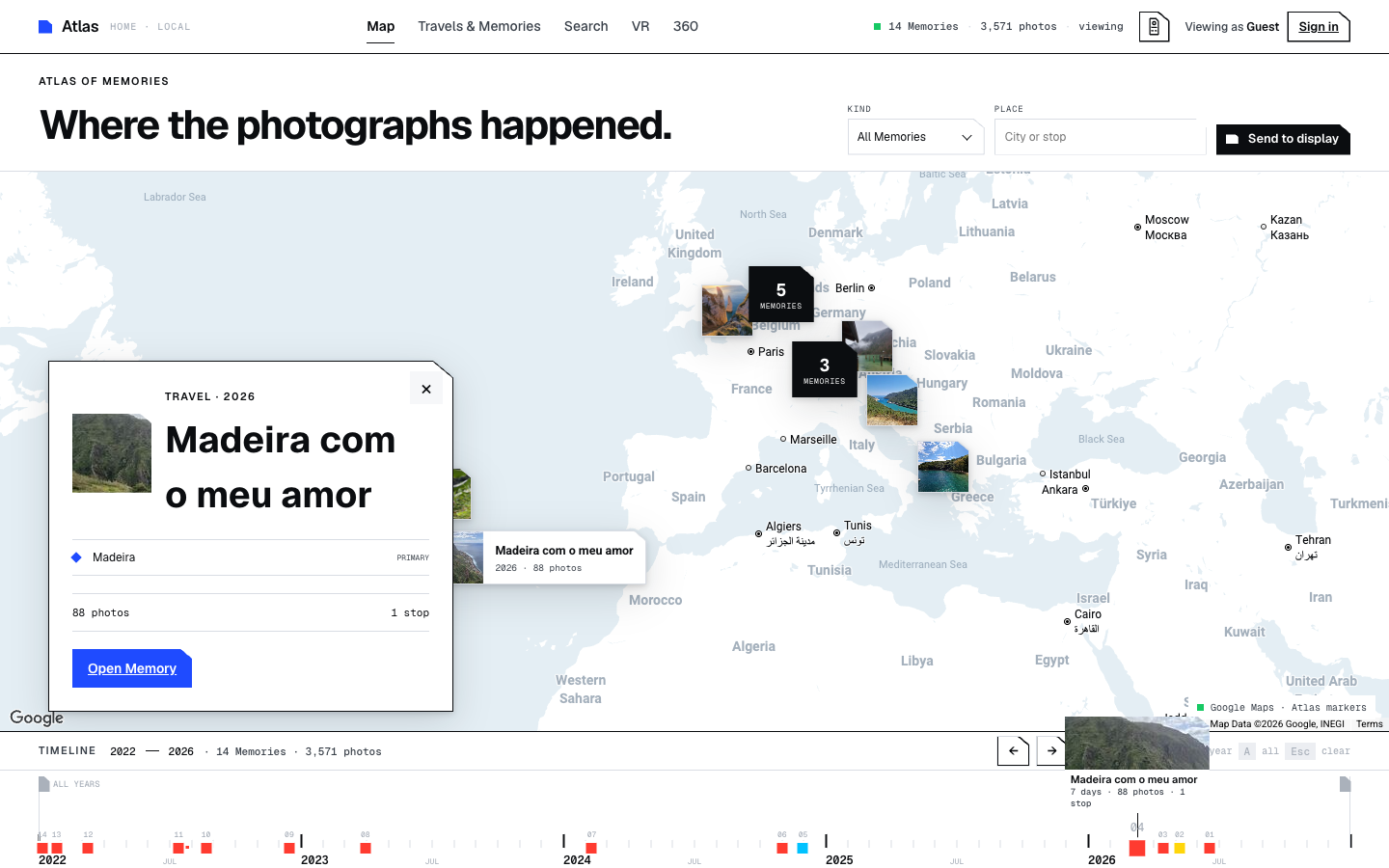Image resolution: width=1389 pixels, height=868 pixels.
Task: Click the yellow timeline marker labeled 02
Action: 1180,848
